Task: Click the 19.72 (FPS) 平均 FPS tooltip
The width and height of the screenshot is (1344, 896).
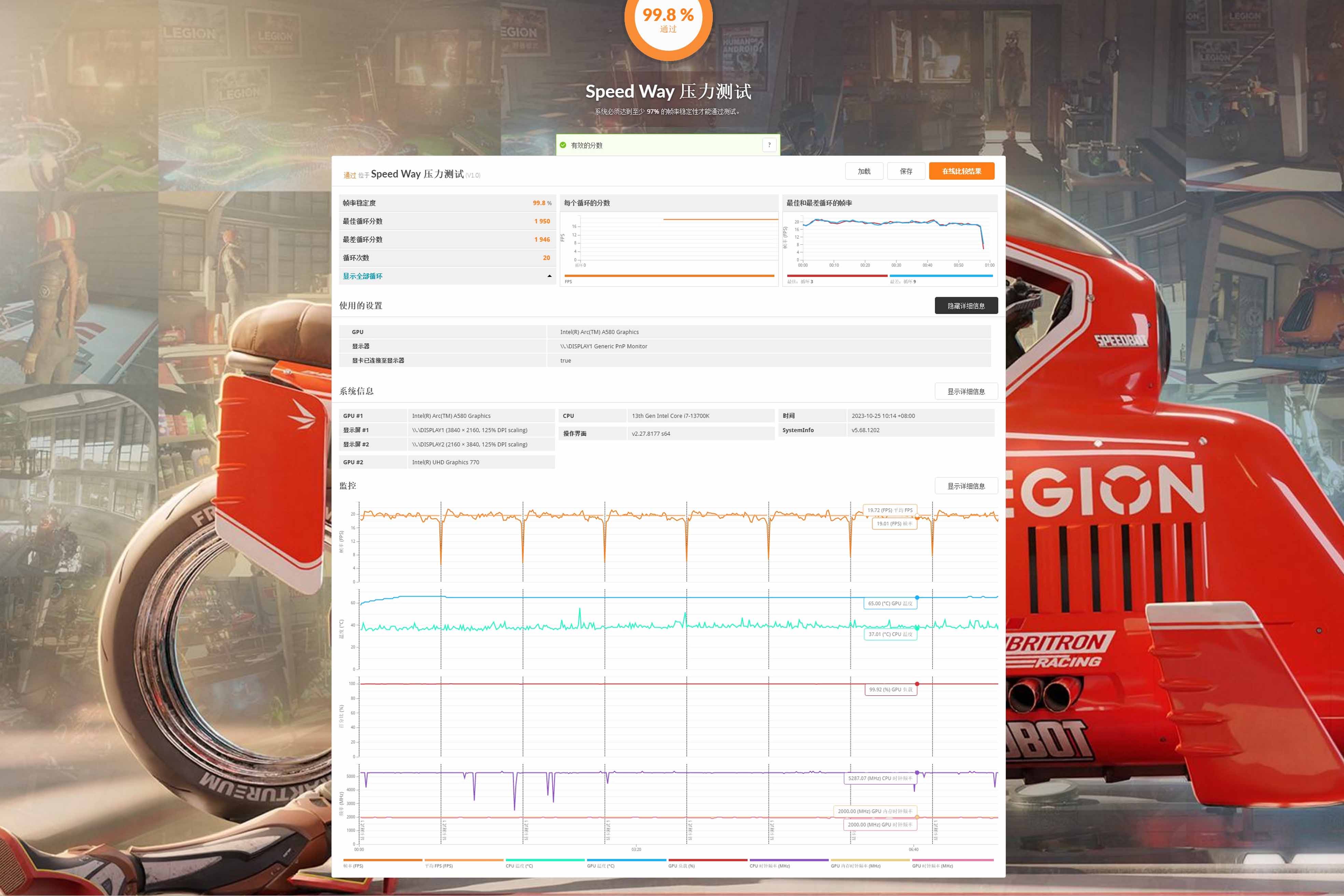Action: pyautogui.click(x=890, y=510)
